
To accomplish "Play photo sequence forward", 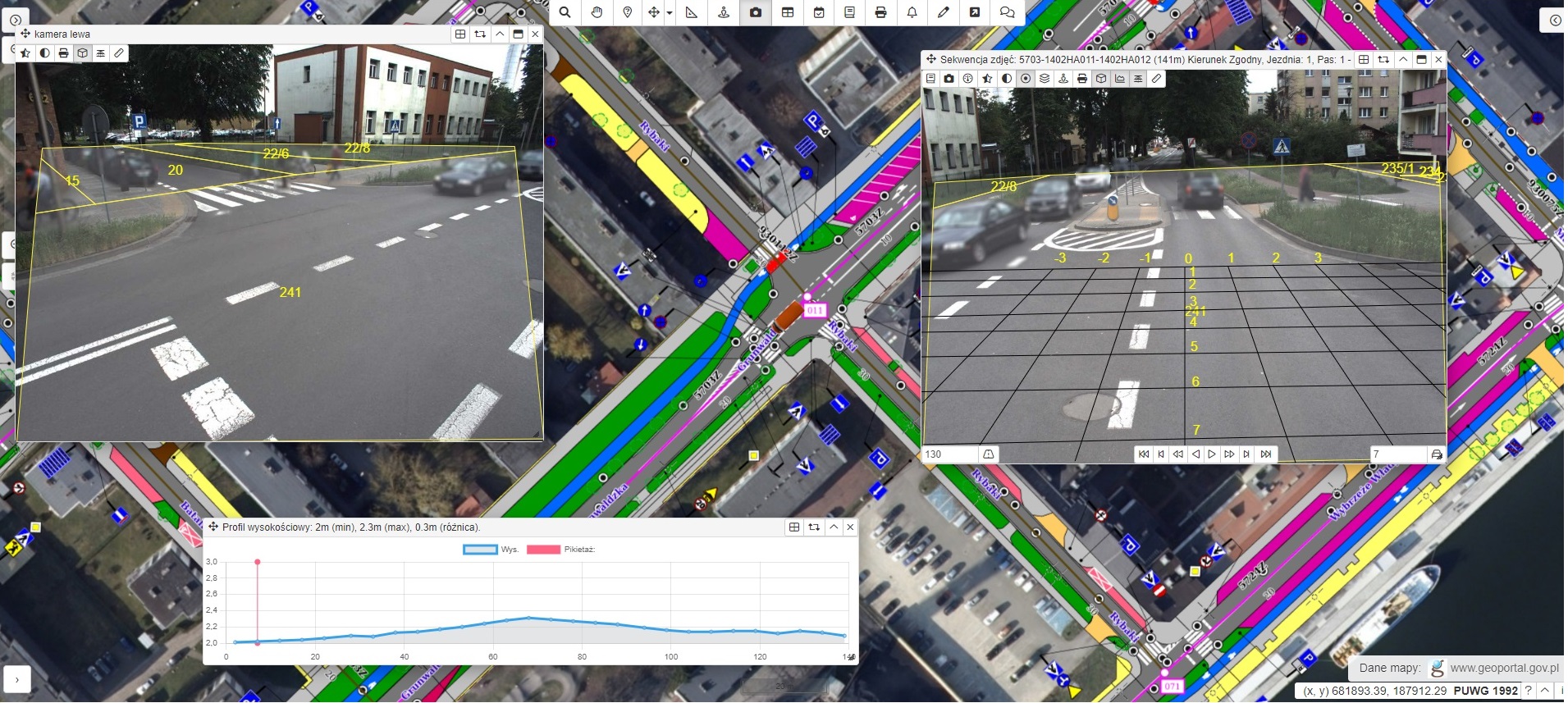I will [x=1212, y=454].
